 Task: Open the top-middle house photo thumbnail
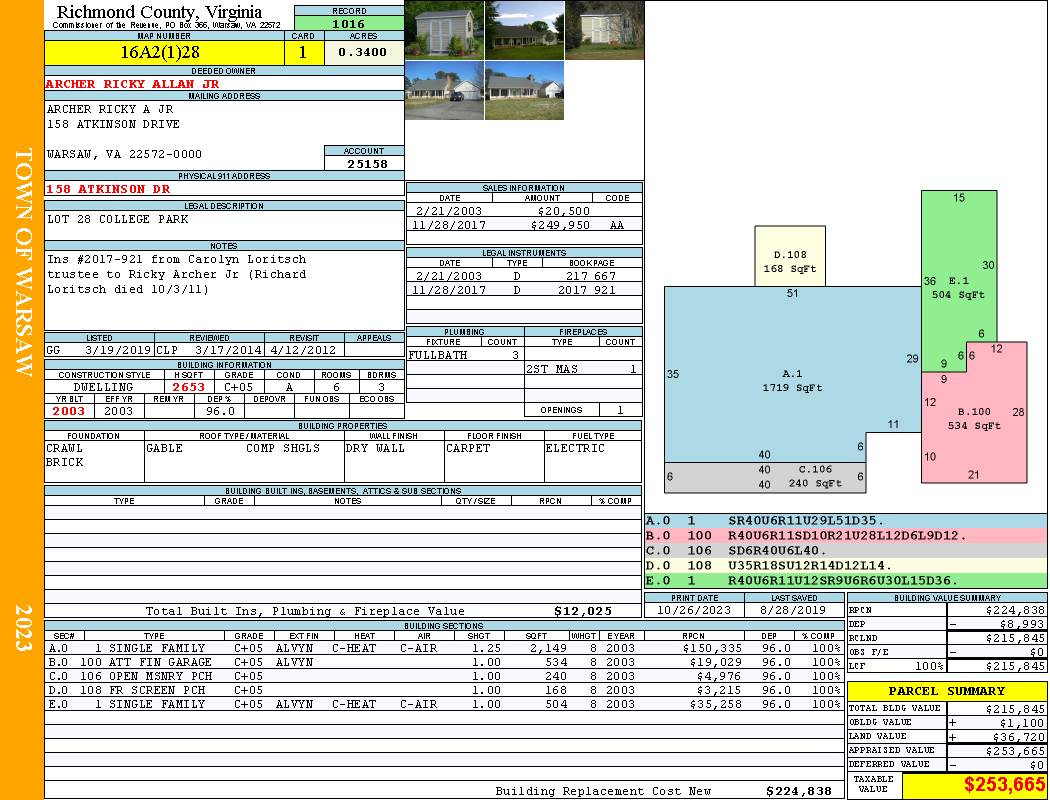point(524,30)
